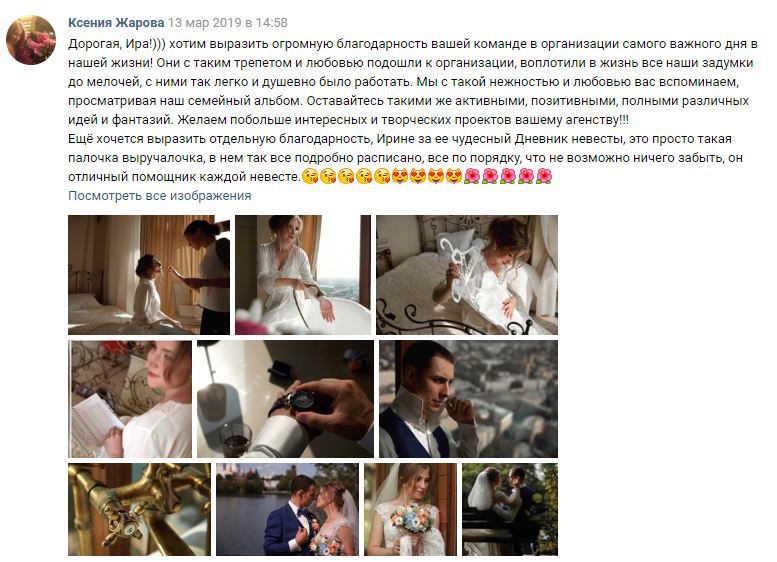Image resolution: width=777 pixels, height=562 pixels.
Task: Open photo of makeup artist with bride
Action: [149, 275]
